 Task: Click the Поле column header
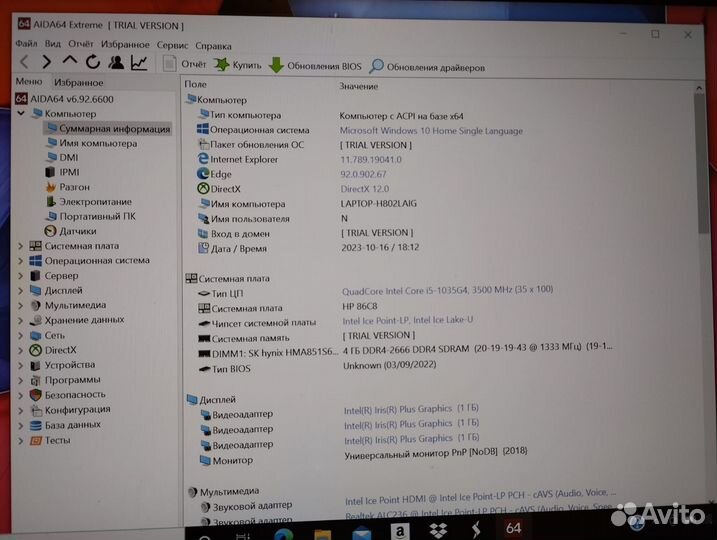coord(195,84)
